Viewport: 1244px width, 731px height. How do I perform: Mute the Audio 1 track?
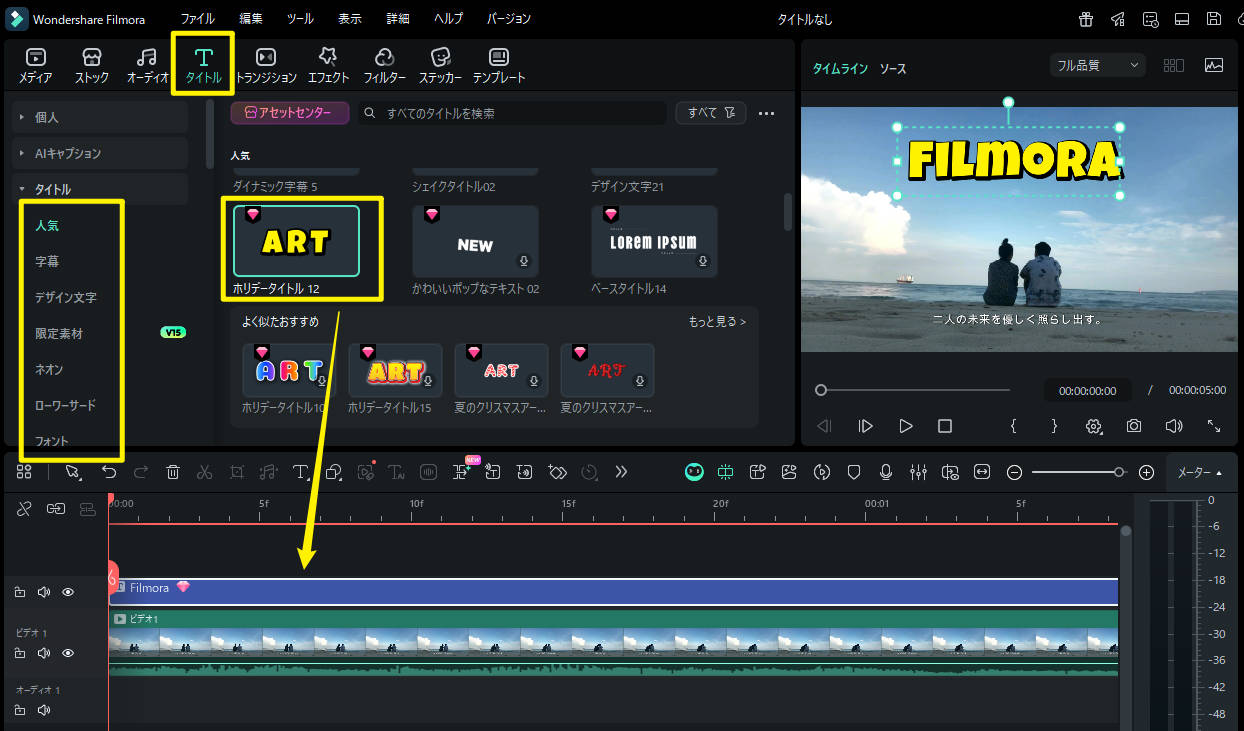44,711
